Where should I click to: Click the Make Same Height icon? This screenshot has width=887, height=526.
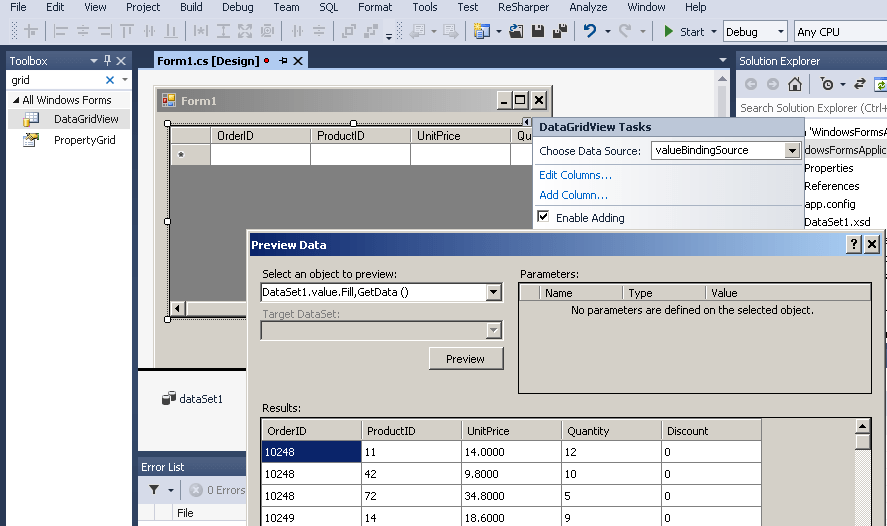click(x=223, y=31)
